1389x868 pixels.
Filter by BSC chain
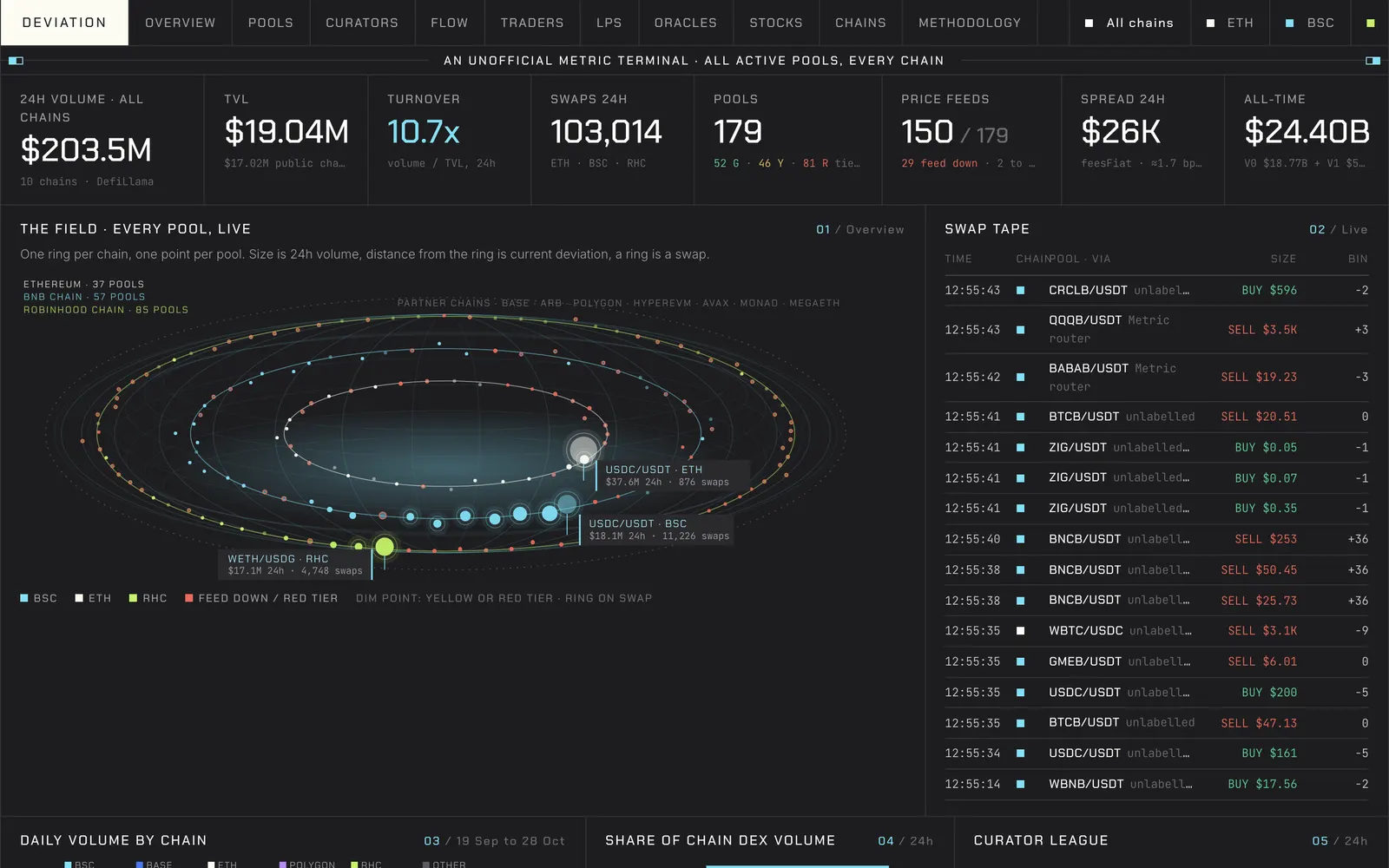[x=1311, y=23]
